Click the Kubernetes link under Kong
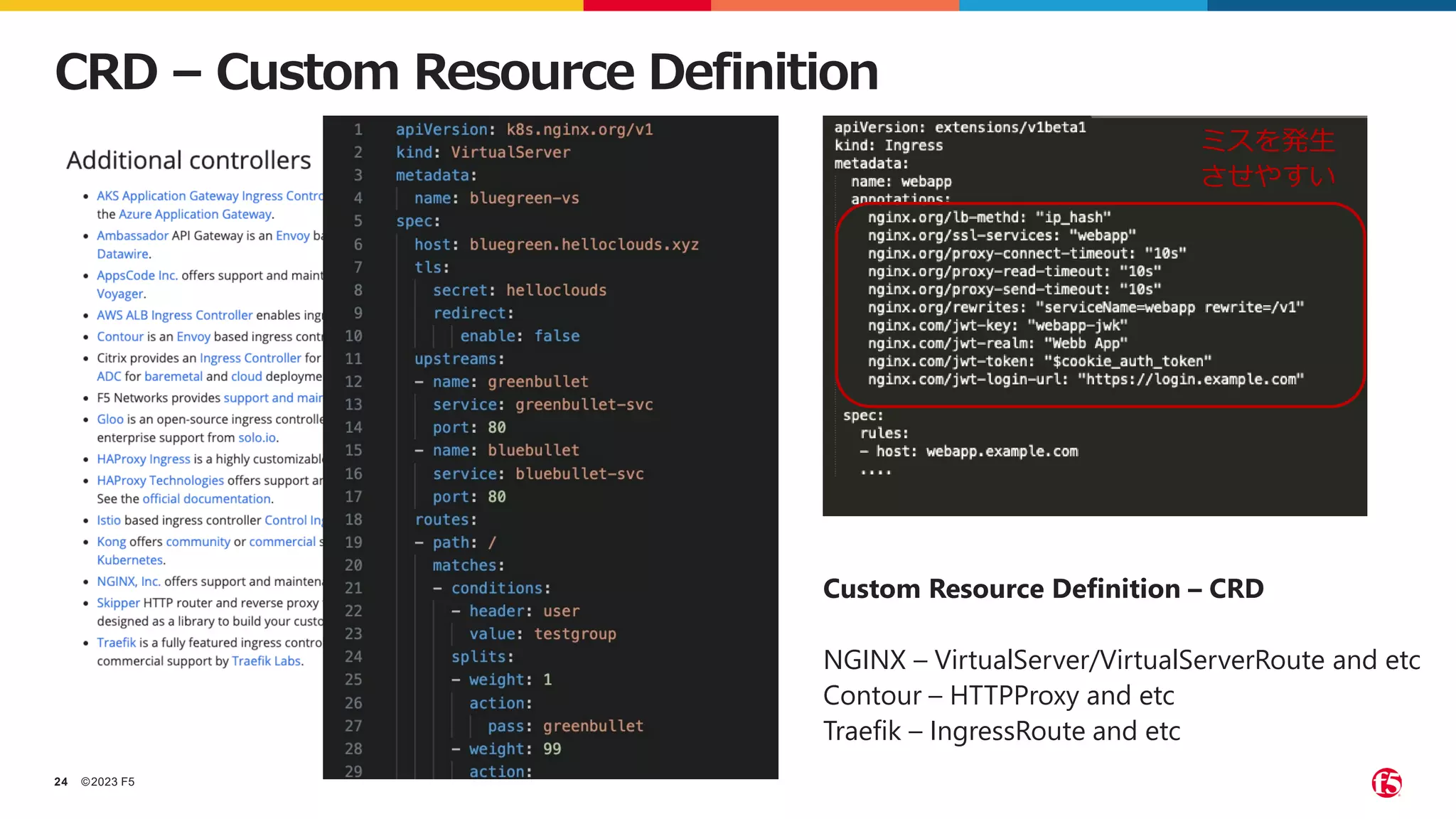 (130, 560)
